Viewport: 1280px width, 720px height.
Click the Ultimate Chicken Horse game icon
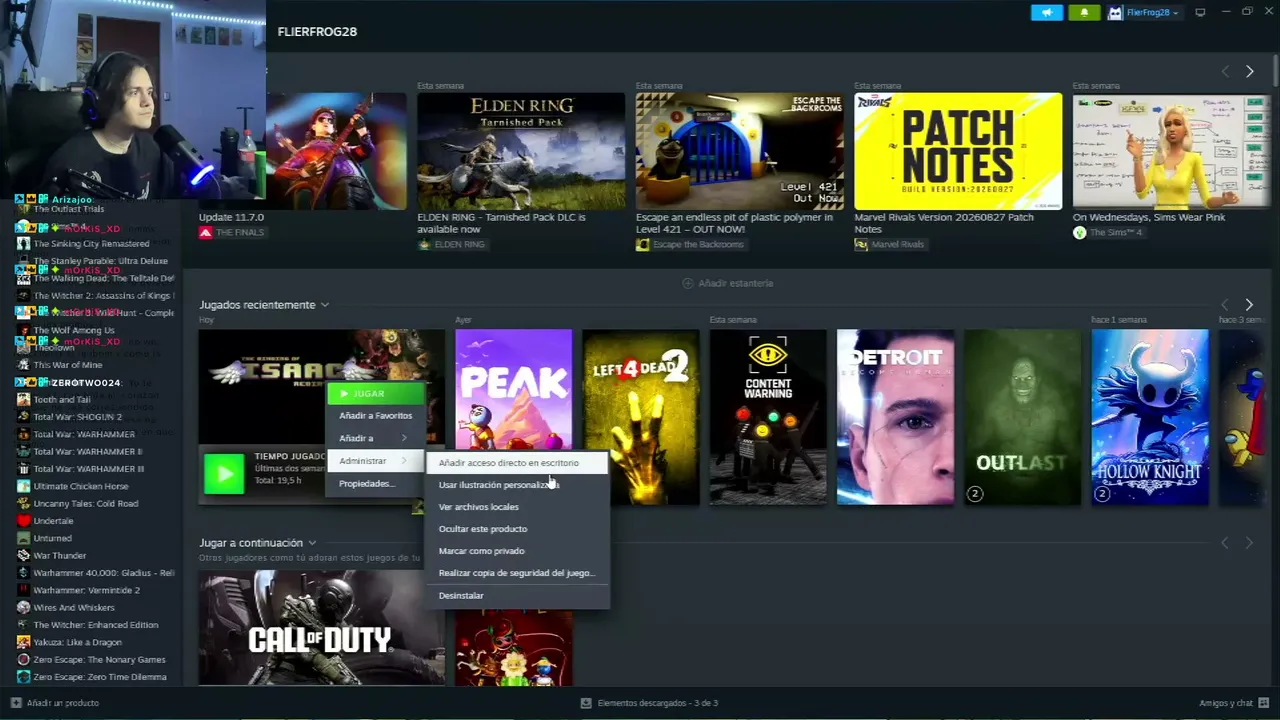pos(24,486)
